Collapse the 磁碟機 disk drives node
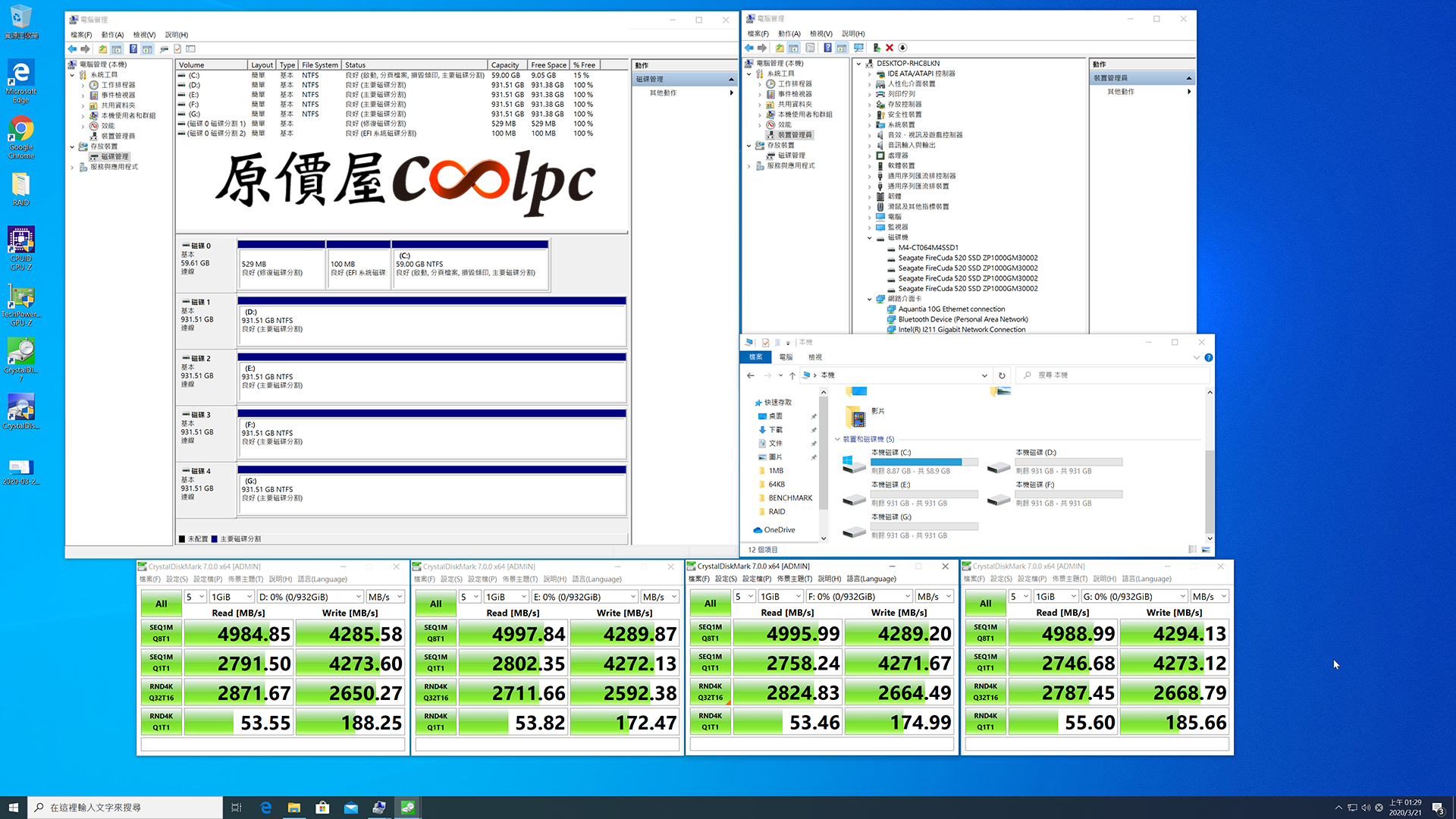The height and width of the screenshot is (819, 1456). coord(870,237)
